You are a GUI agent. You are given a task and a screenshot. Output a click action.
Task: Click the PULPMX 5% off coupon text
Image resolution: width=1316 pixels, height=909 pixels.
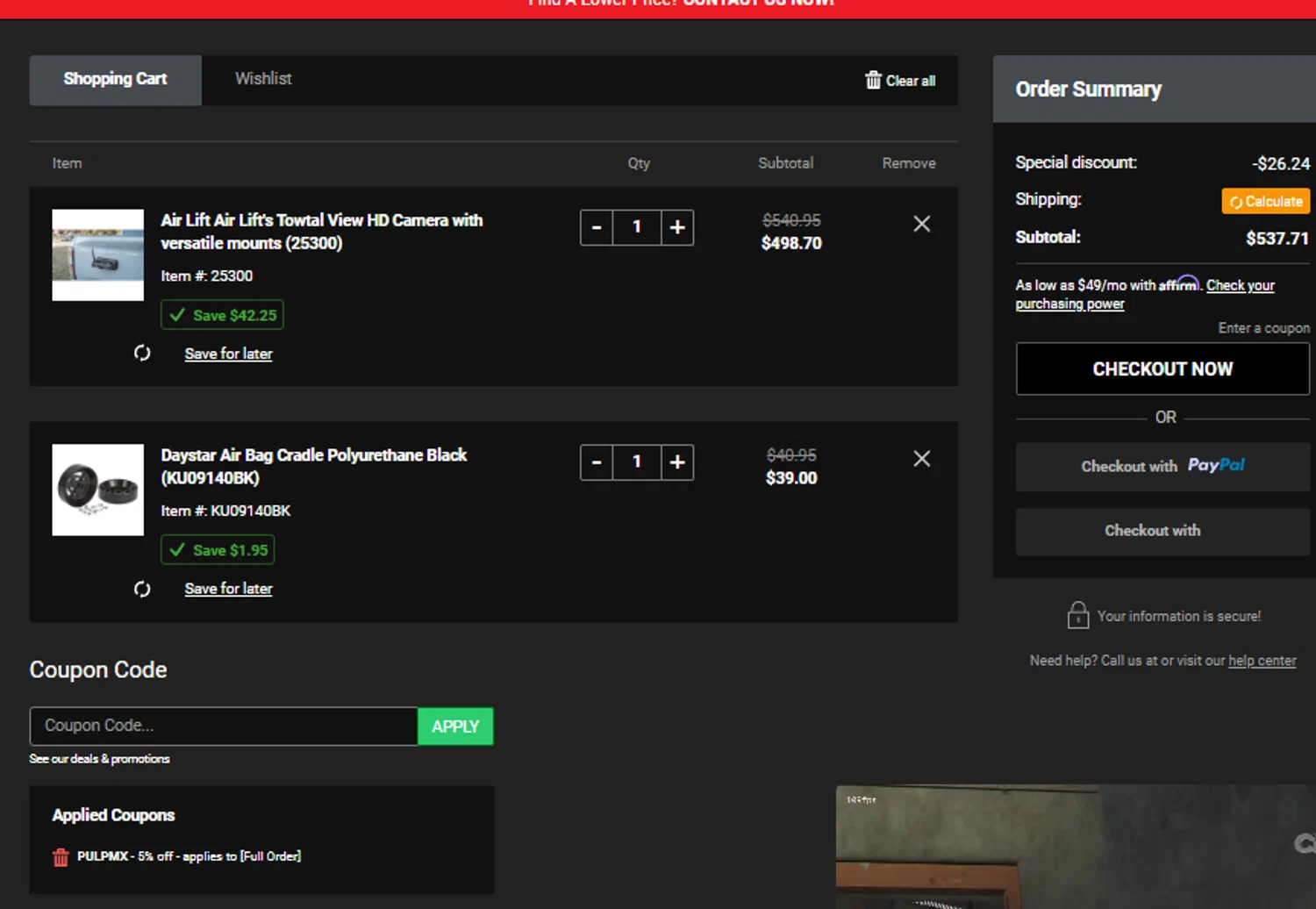(189, 856)
